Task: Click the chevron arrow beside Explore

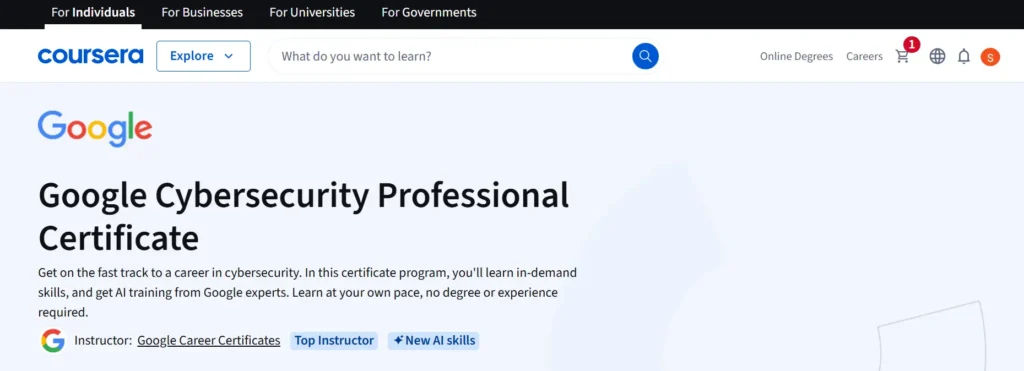Action: point(229,56)
